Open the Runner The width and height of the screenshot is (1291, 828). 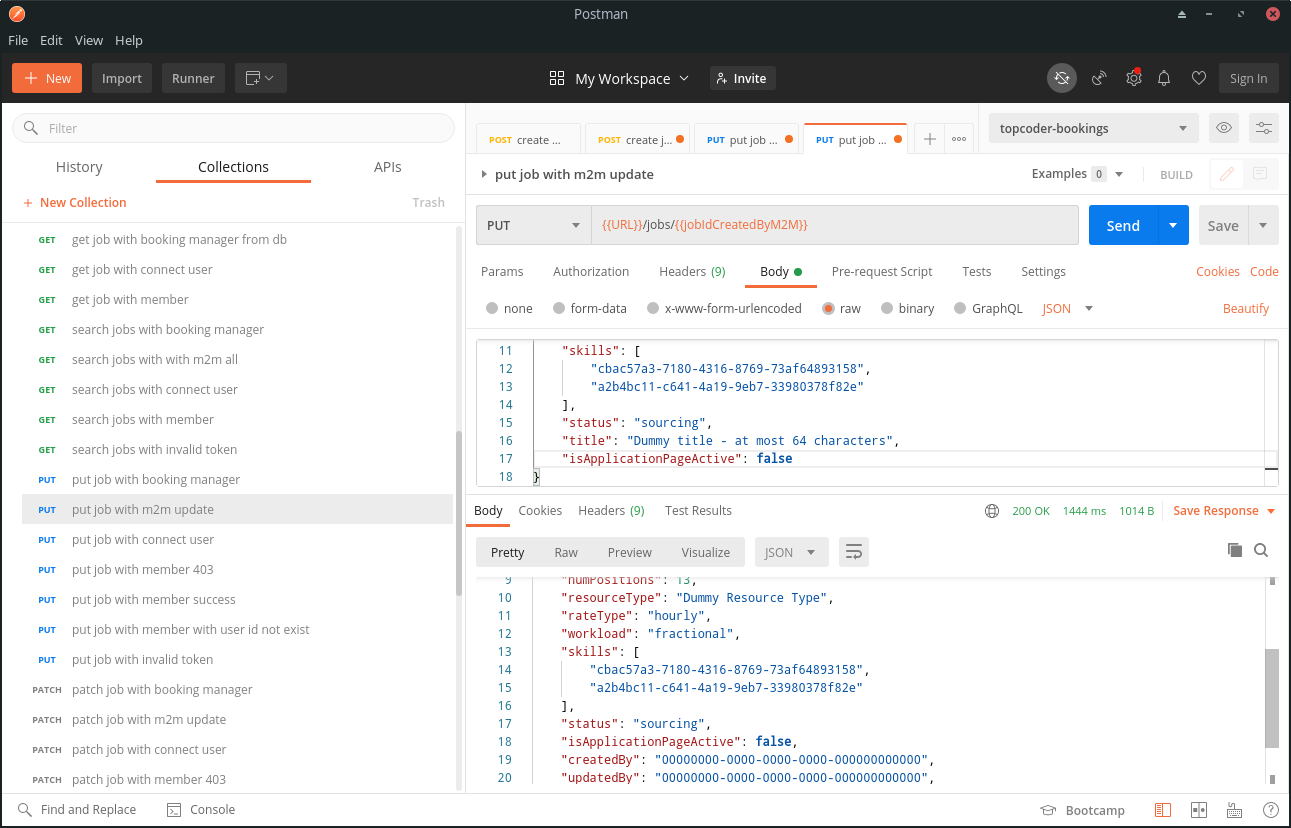[x=193, y=78]
